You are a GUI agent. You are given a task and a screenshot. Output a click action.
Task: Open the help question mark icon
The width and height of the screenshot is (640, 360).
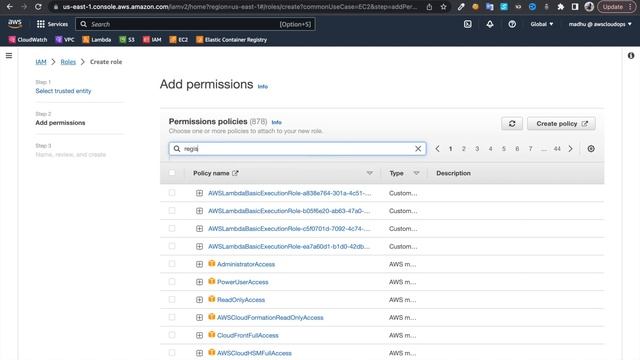pyautogui.click(x=512, y=24)
